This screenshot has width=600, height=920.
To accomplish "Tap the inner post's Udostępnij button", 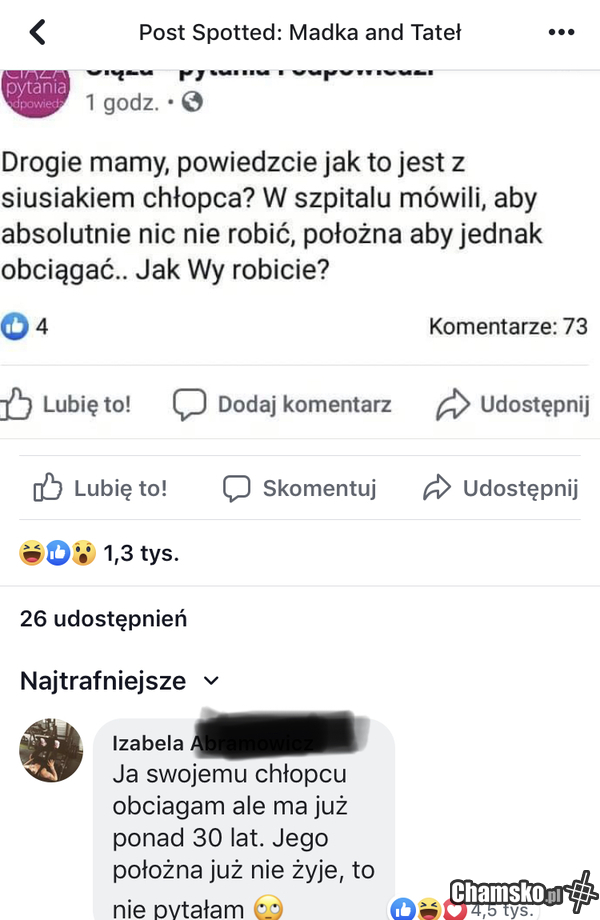I will tap(513, 404).
